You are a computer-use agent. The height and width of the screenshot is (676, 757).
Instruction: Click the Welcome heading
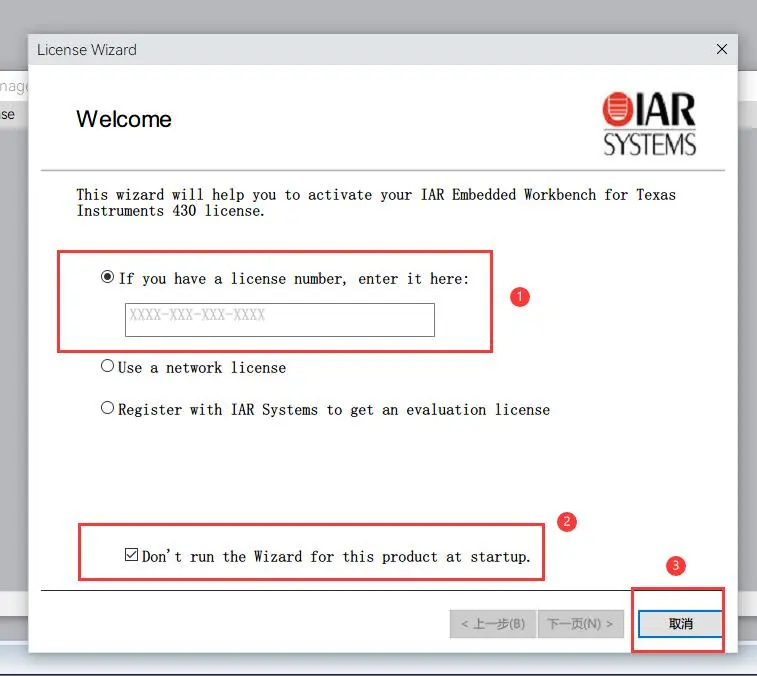coord(124,119)
